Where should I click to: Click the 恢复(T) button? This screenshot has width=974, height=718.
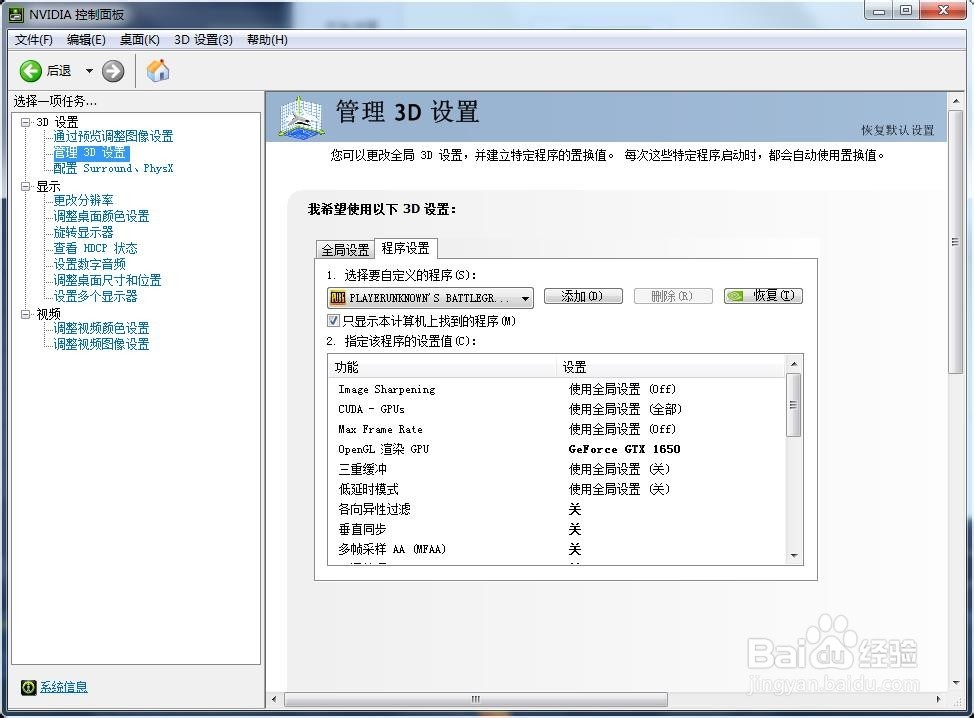[763, 296]
